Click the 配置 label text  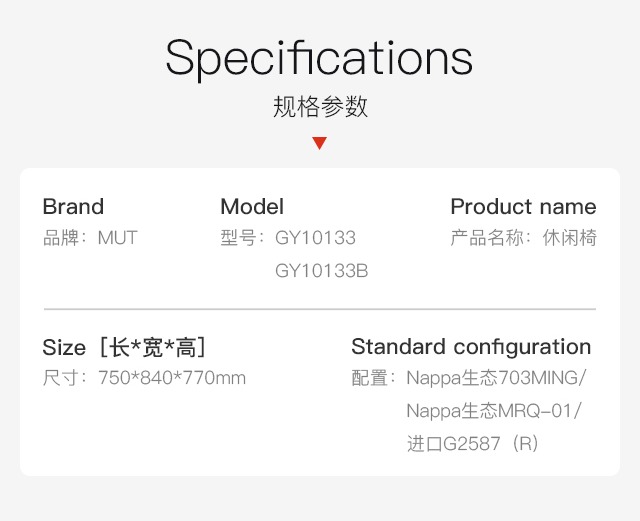tap(369, 378)
